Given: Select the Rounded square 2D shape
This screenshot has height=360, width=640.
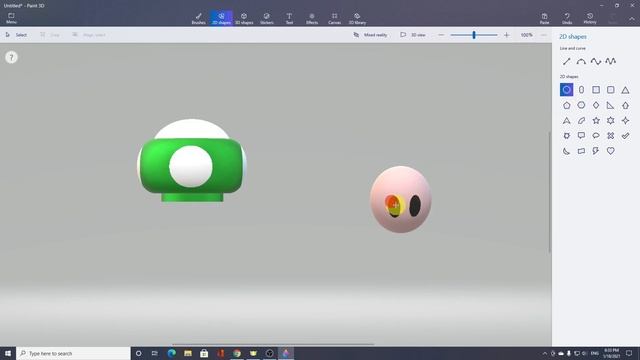Looking at the screenshot, I should [x=611, y=90].
